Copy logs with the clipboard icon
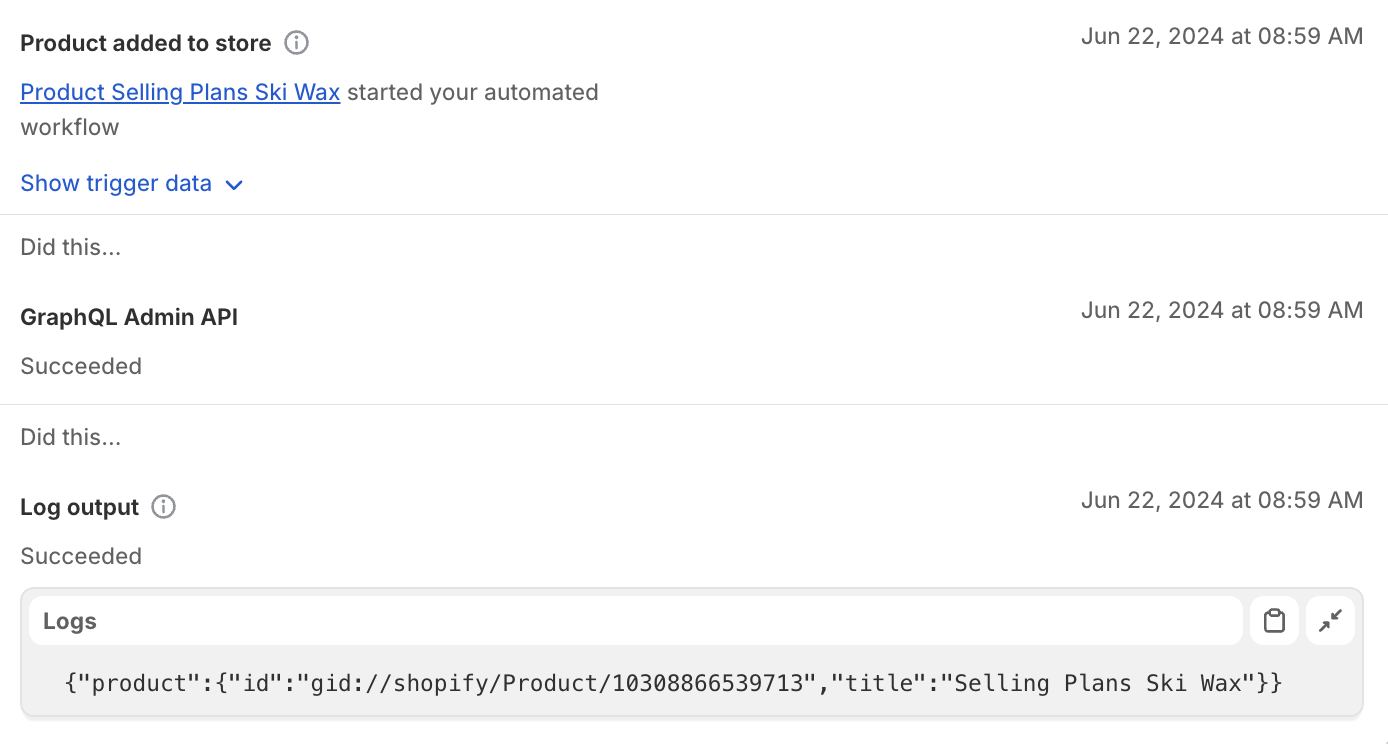 (x=1274, y=621)
